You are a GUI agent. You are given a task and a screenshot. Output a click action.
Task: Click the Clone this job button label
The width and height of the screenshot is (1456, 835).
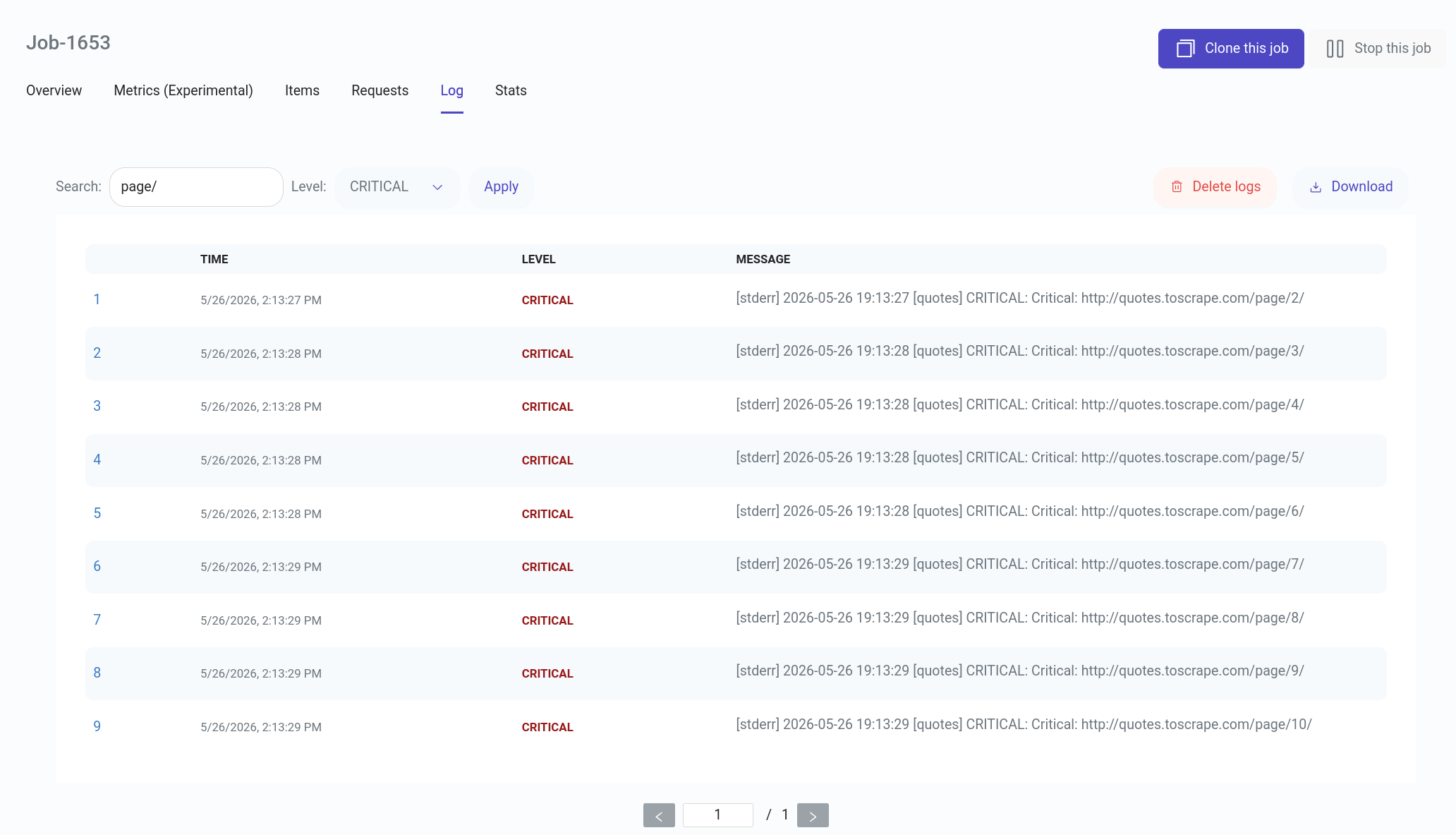pyautogui.click(x=1246, y=48)
